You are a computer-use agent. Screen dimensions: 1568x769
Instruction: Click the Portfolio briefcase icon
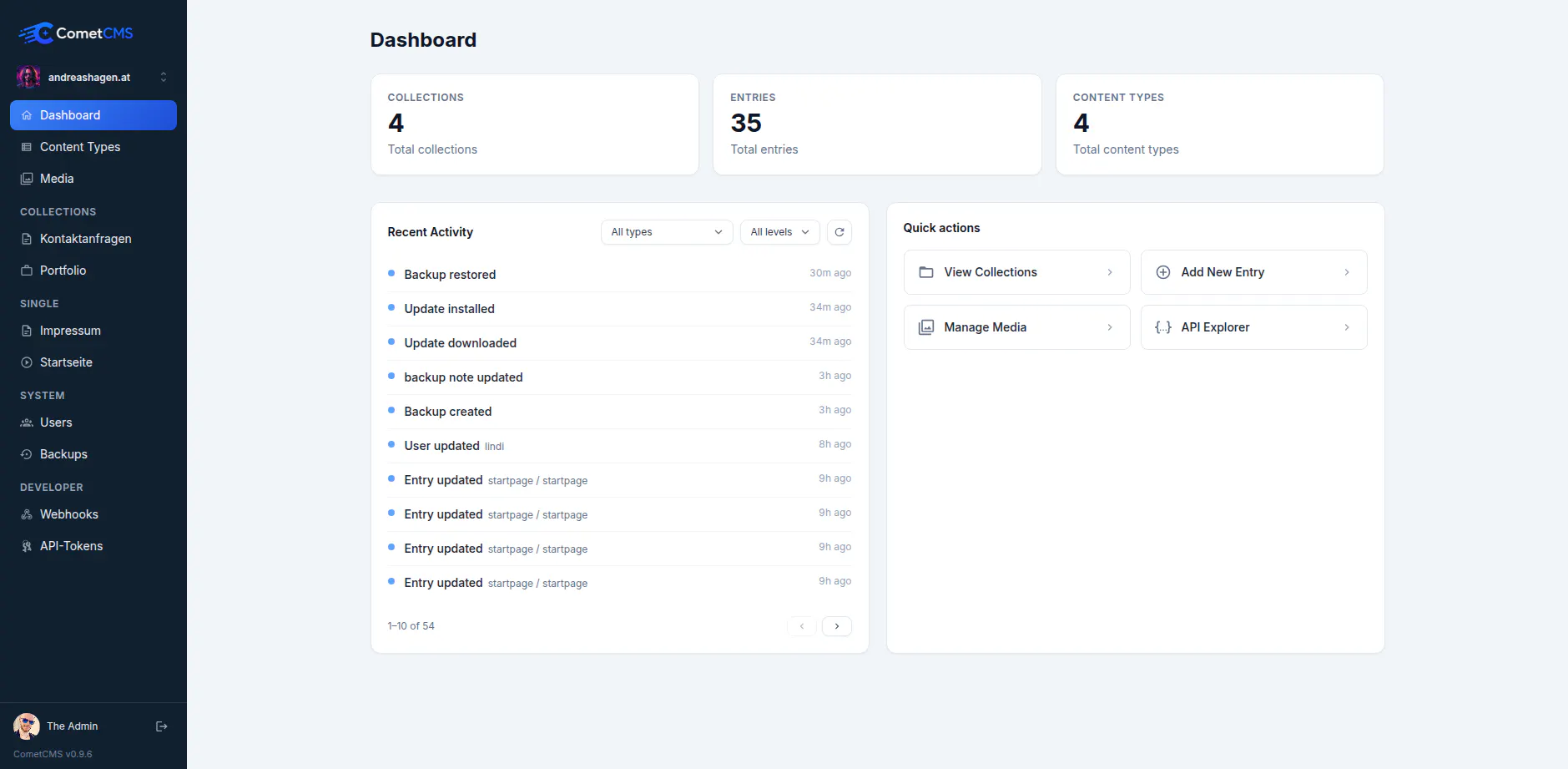pyautogui.click(x=27, y=271)
